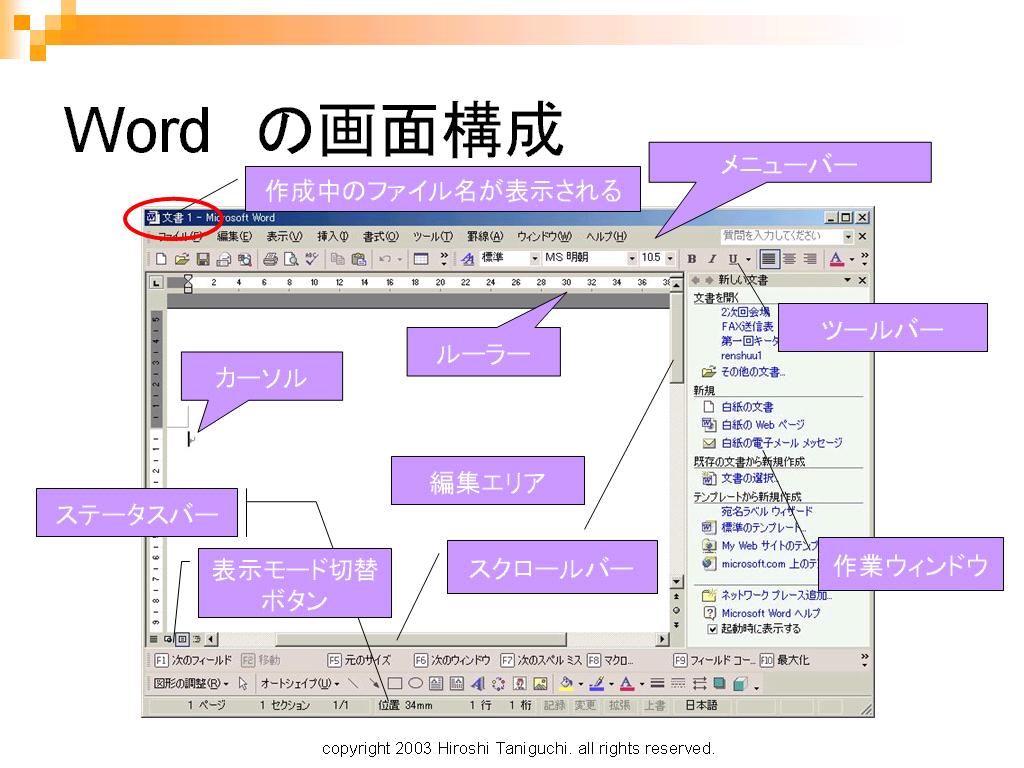Insert a diagram or organization chart

(x=498, y=683)
